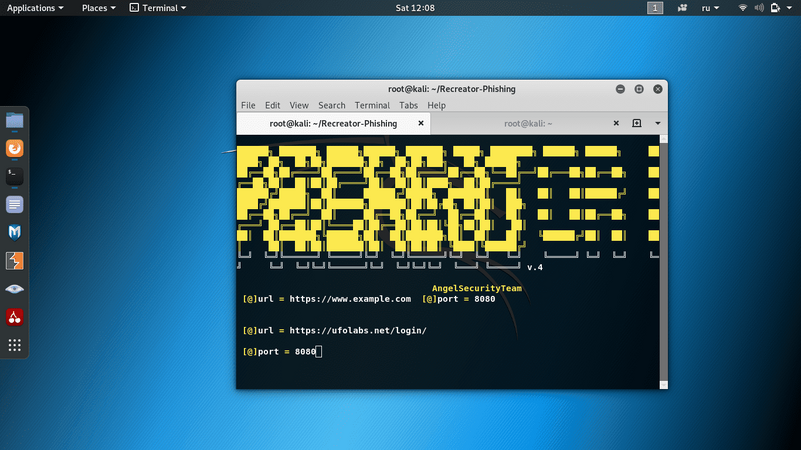This screenshot has height=450, width=801.
Task: Expand the terminal tabs list arrow
Action: (657, 123)
